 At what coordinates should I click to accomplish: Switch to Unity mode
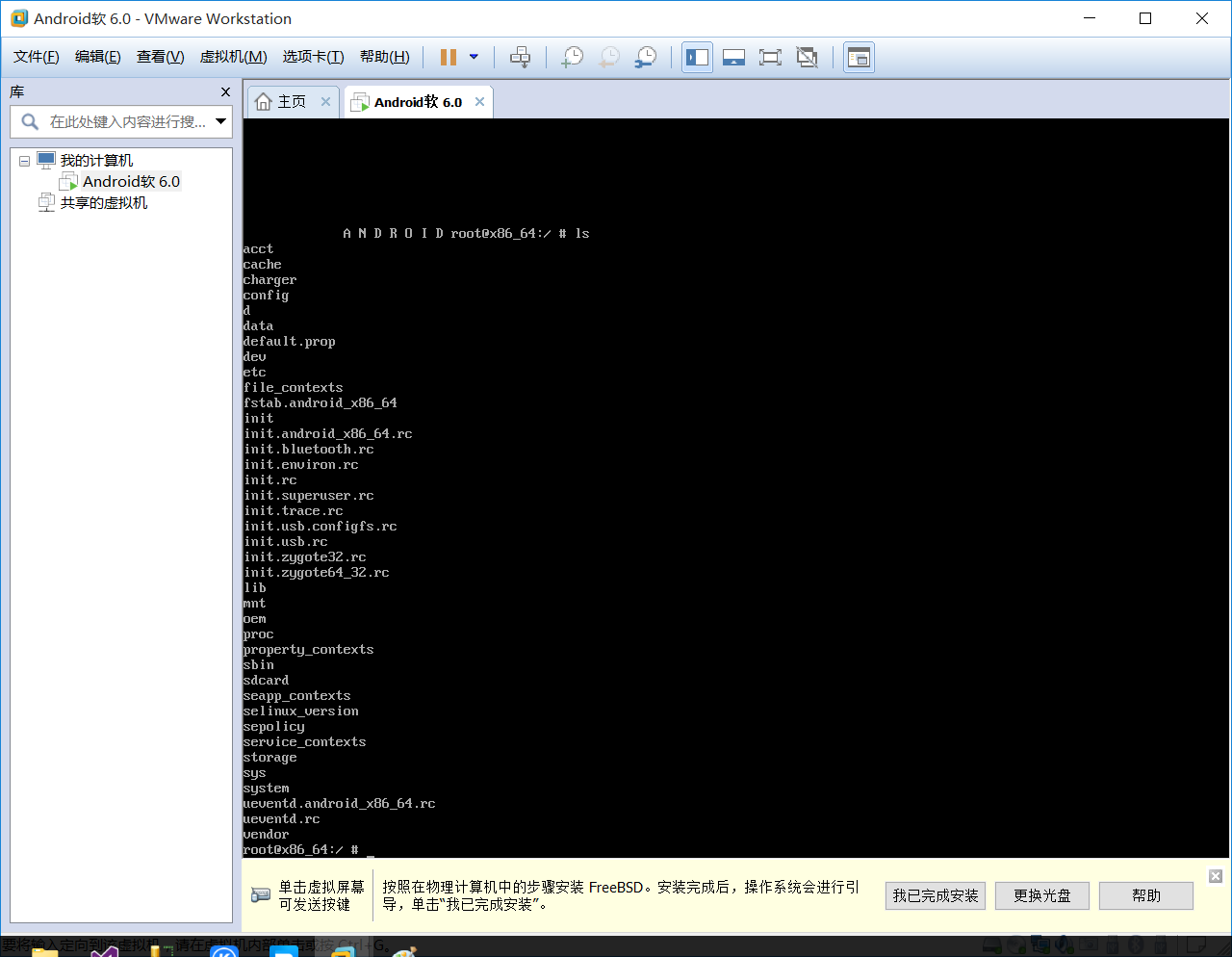pyautogui.click(x=807, y=57)
